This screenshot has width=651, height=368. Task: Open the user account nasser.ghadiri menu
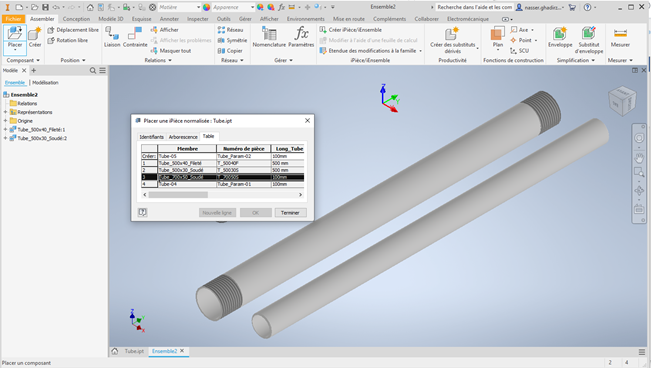coord(539,7)
